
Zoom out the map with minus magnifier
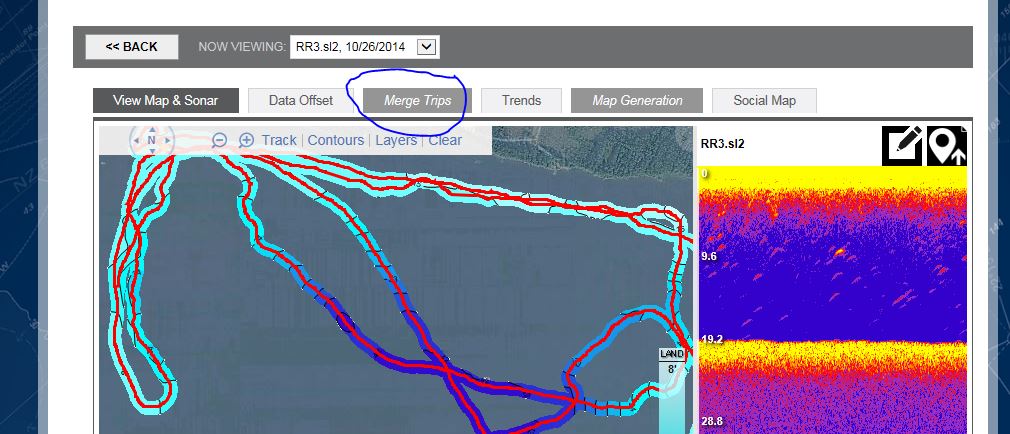220,141
